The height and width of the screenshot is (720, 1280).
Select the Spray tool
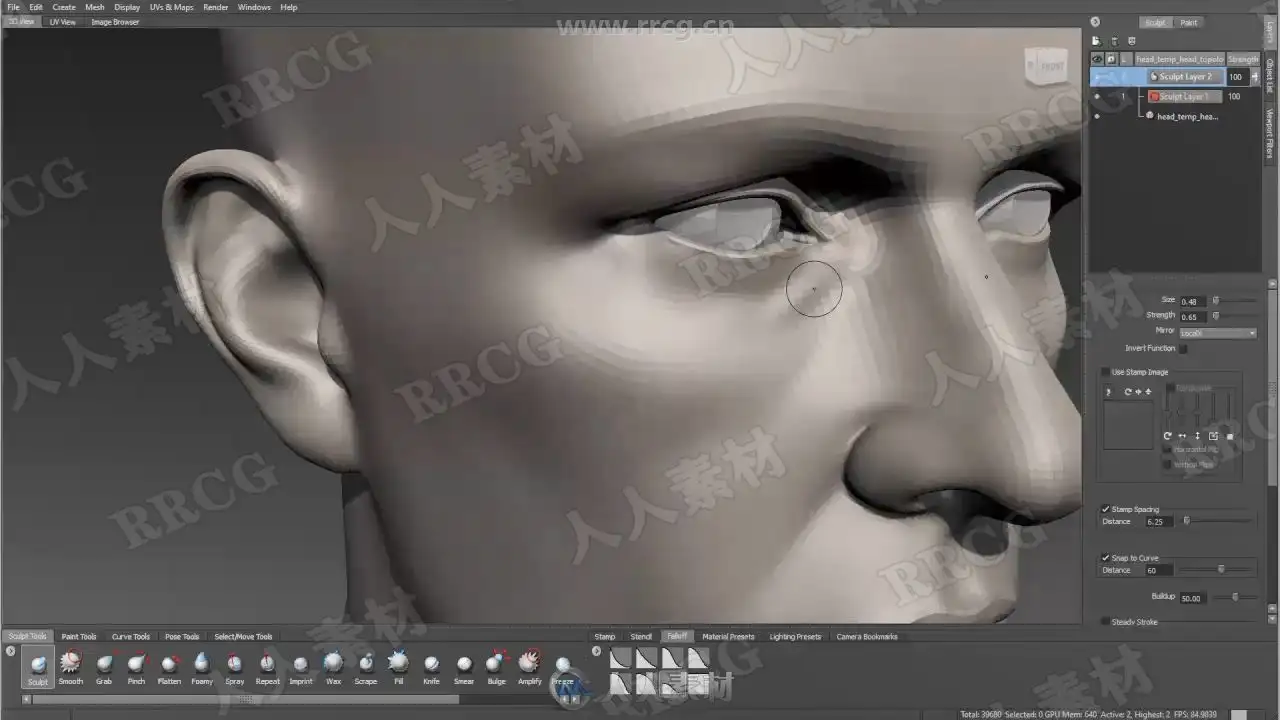coord(234,667)
